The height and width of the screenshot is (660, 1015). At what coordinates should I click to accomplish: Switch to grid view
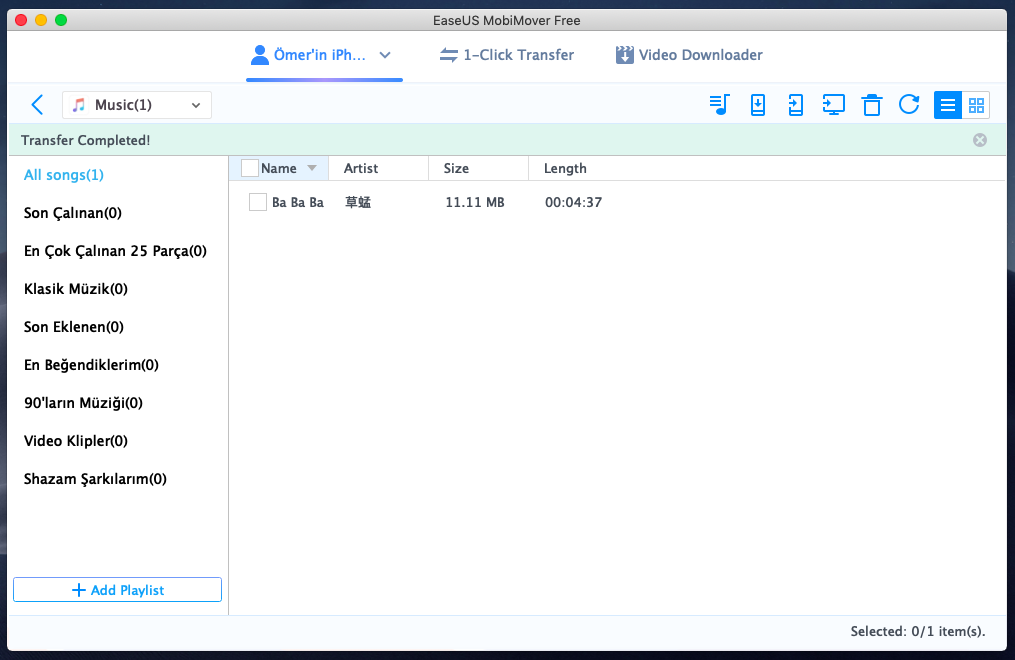(x=976, y=105)
